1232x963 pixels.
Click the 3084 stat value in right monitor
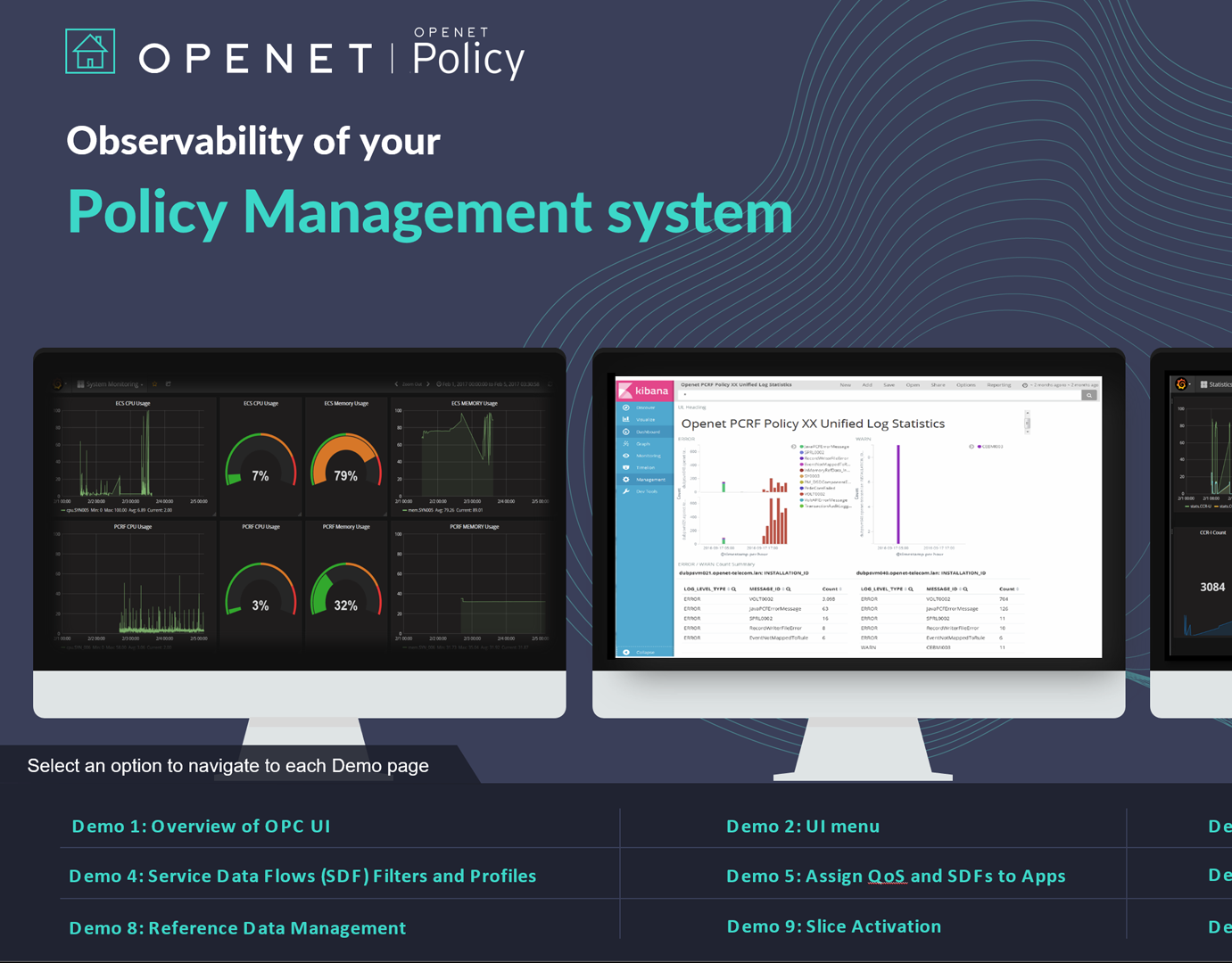[x=1212, y=587]
